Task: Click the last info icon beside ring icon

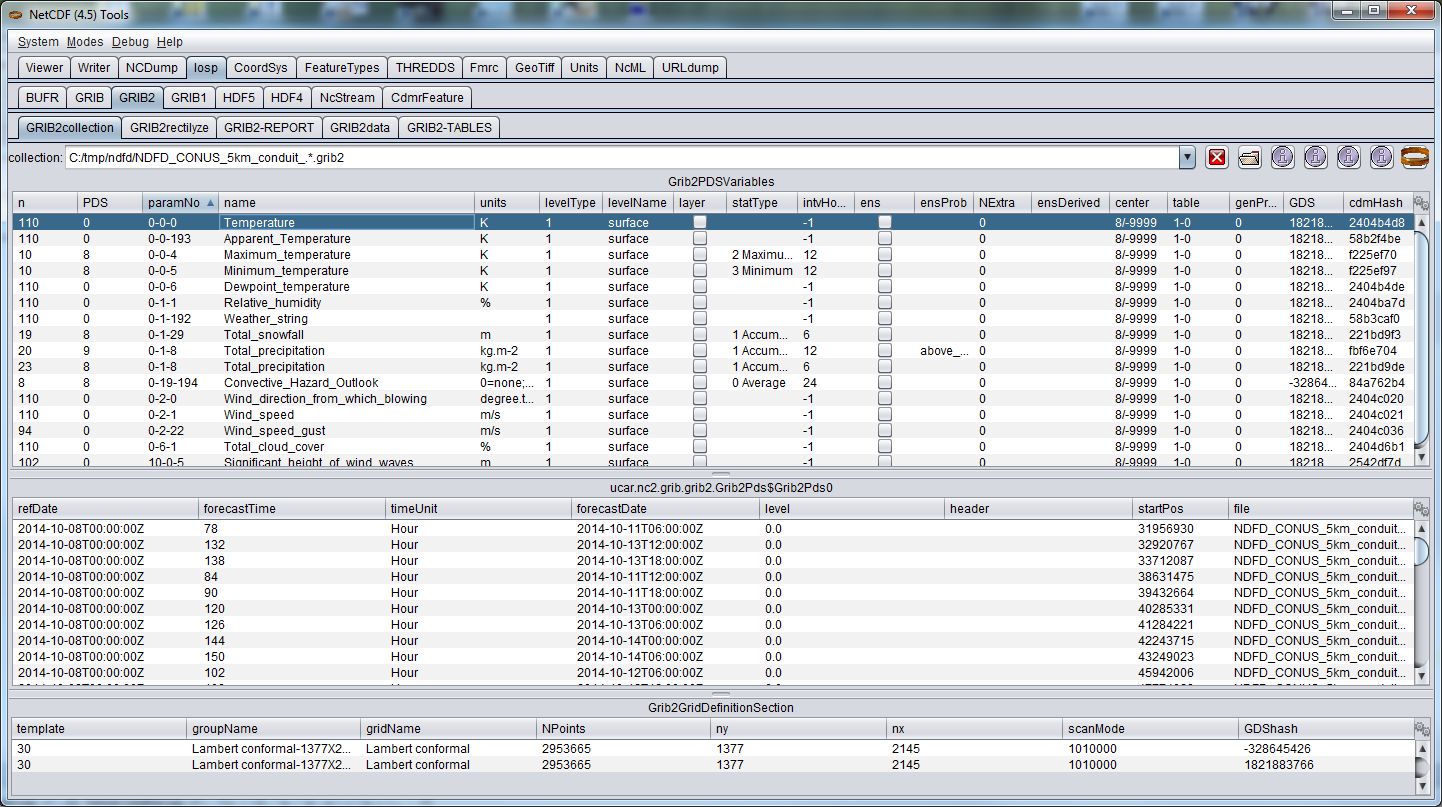Action: point(1381,157)
